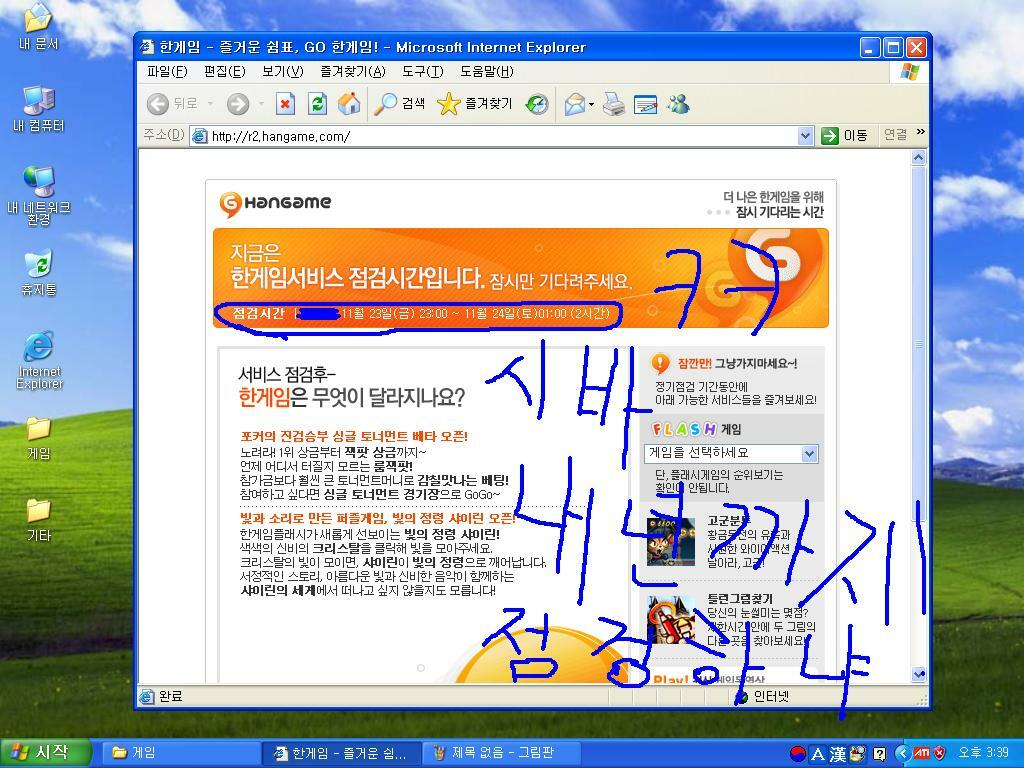This screenshot has width=1024, height=768.
Task: Click the 고군분투 game thumbnail
Action: point(671,541)
